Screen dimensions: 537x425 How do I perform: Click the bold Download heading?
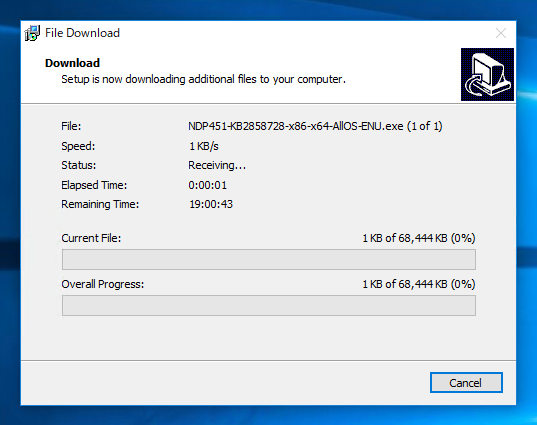72,63
